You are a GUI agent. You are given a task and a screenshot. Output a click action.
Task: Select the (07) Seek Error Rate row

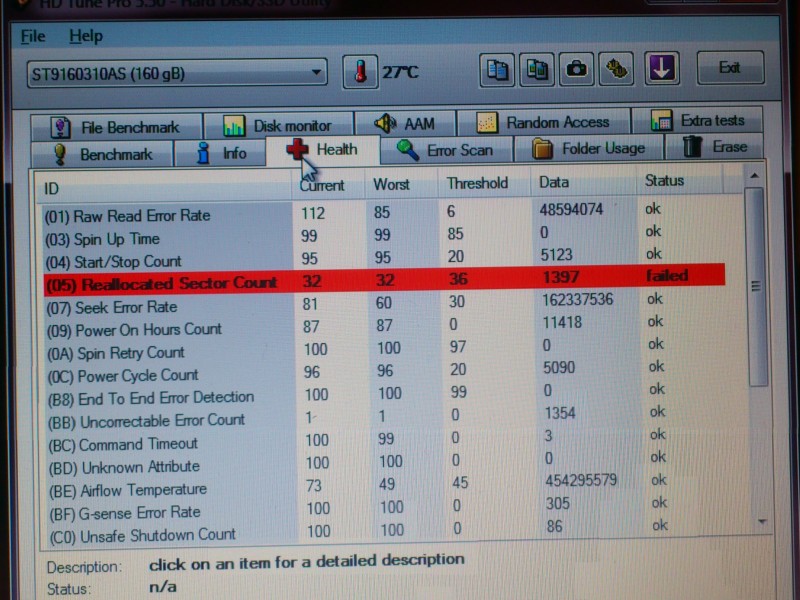(384, 303)
